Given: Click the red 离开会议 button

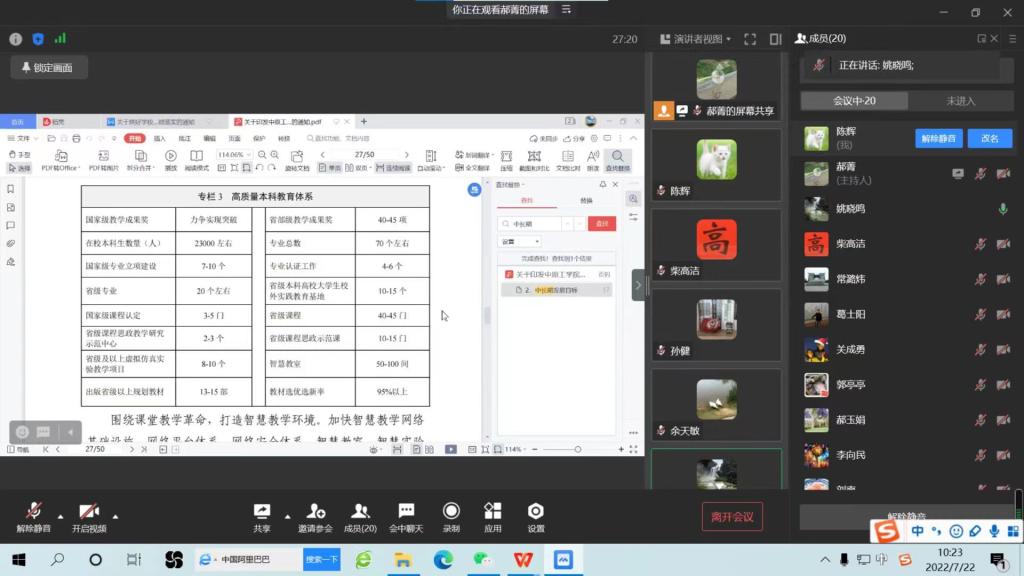Looking at the screenshot, I should coord(732,516).
